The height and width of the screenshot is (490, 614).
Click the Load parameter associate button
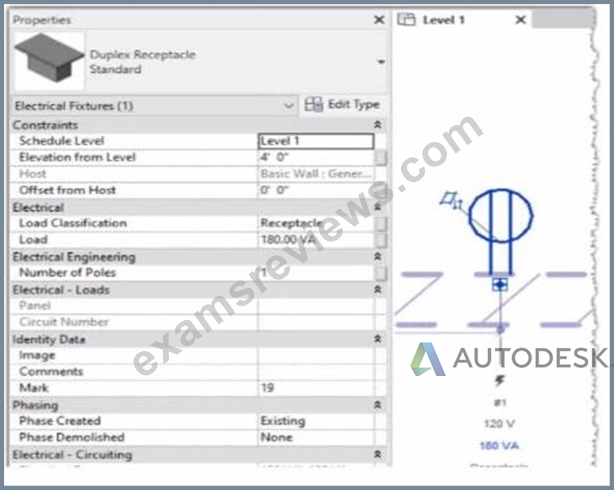point(381,240)
